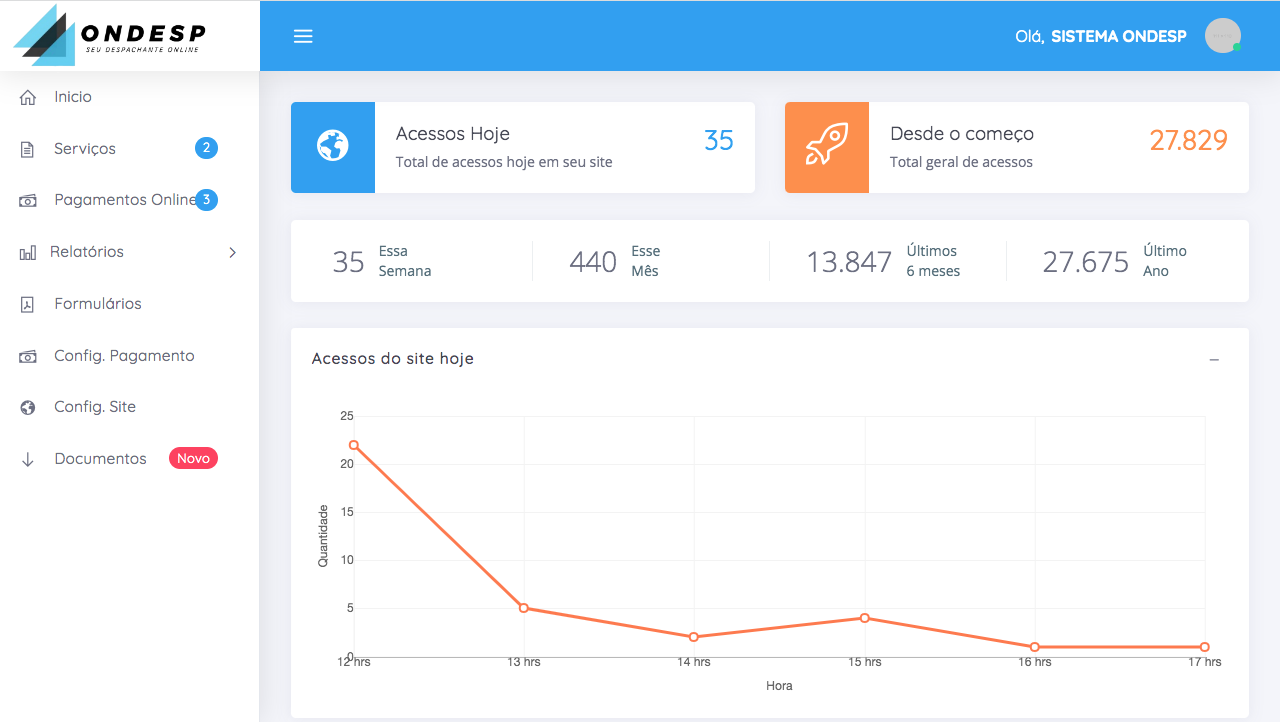This screenshot has width=1280, height=722.
Task: Click the Config. Pagamento money icon
Action: coord(28,357)
